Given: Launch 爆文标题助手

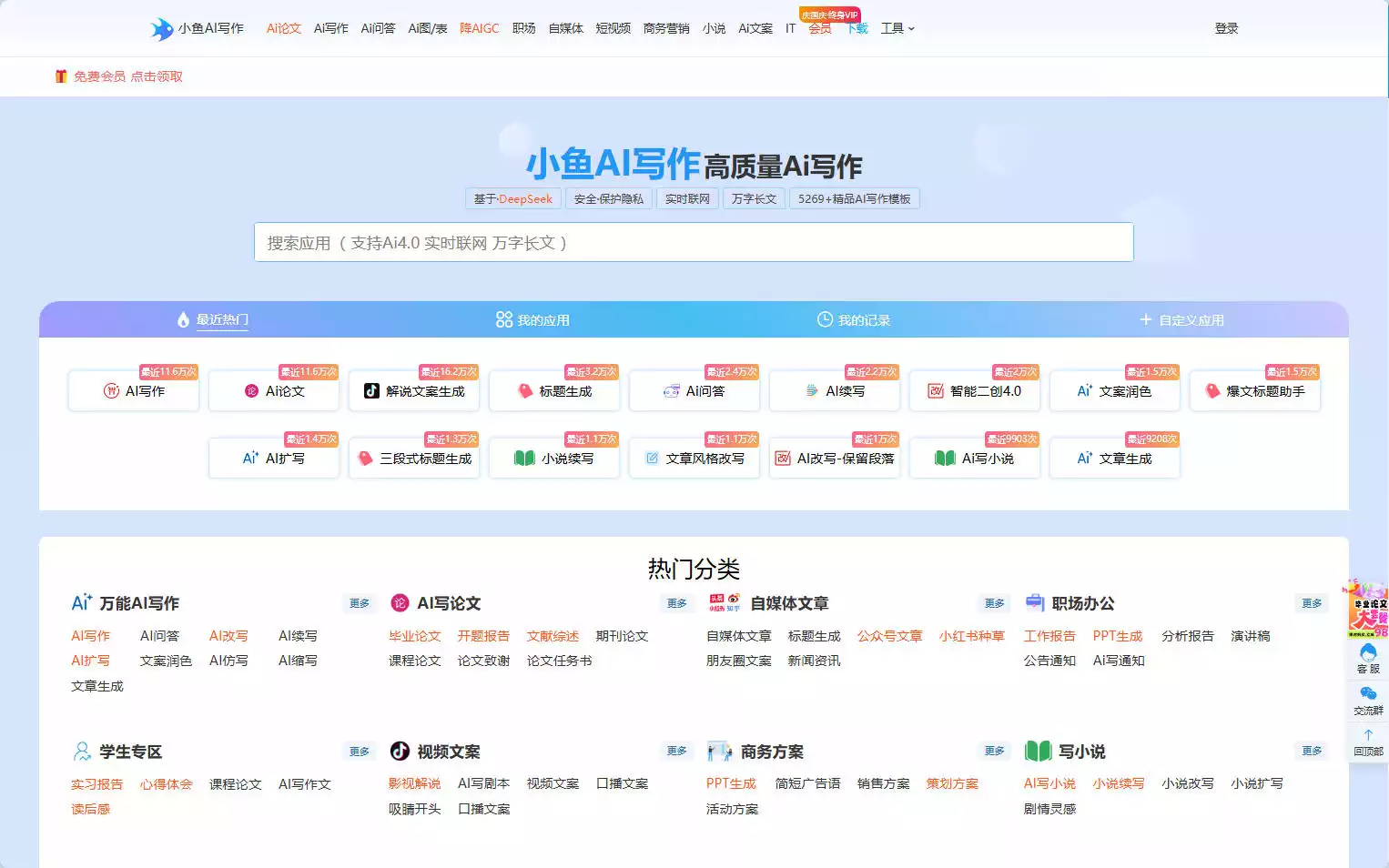Looking at the screenshot, I should 1255,390.
